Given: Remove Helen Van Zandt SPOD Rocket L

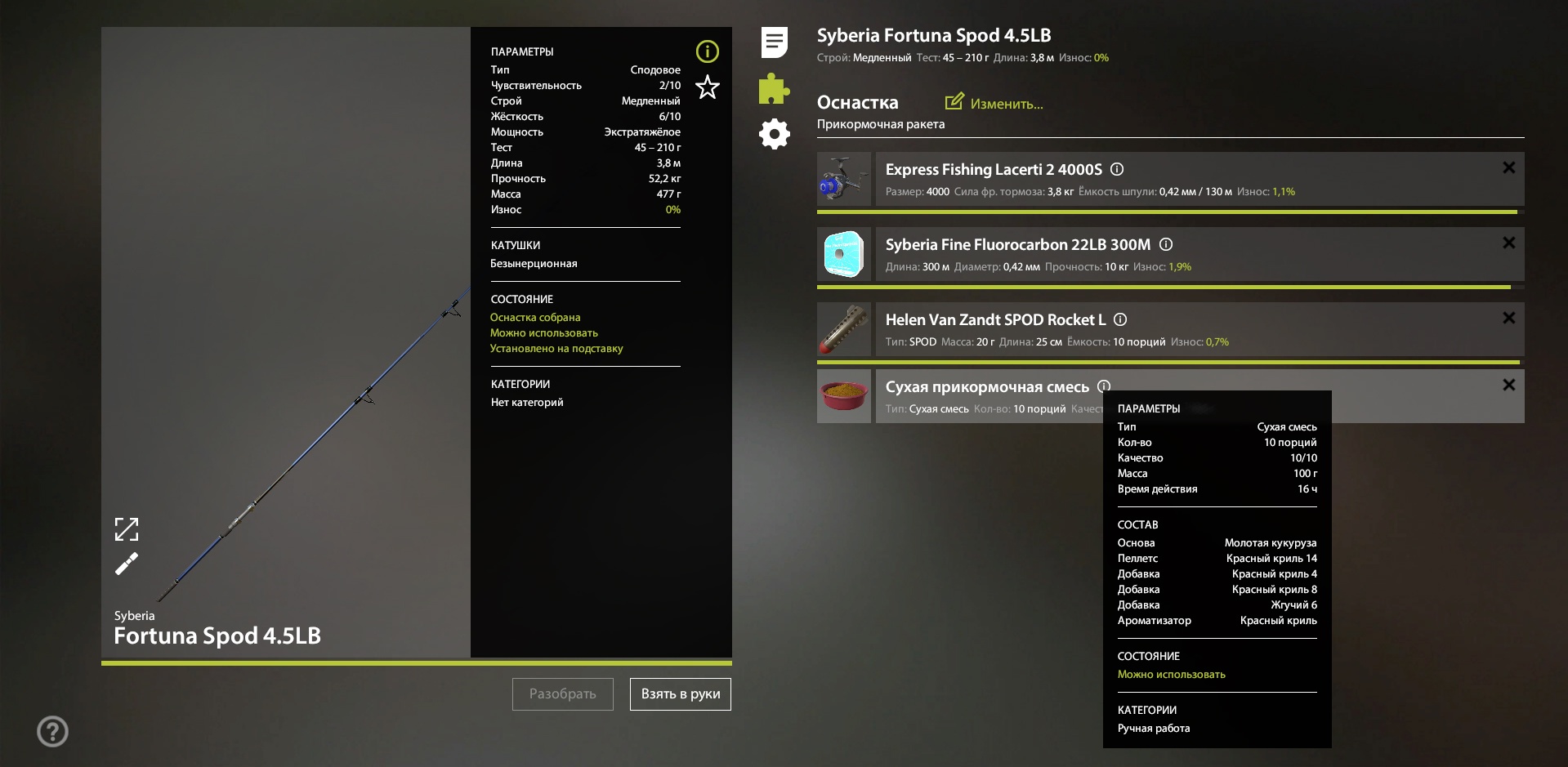Looking at the screenshot, I should tap(1509, 318).
